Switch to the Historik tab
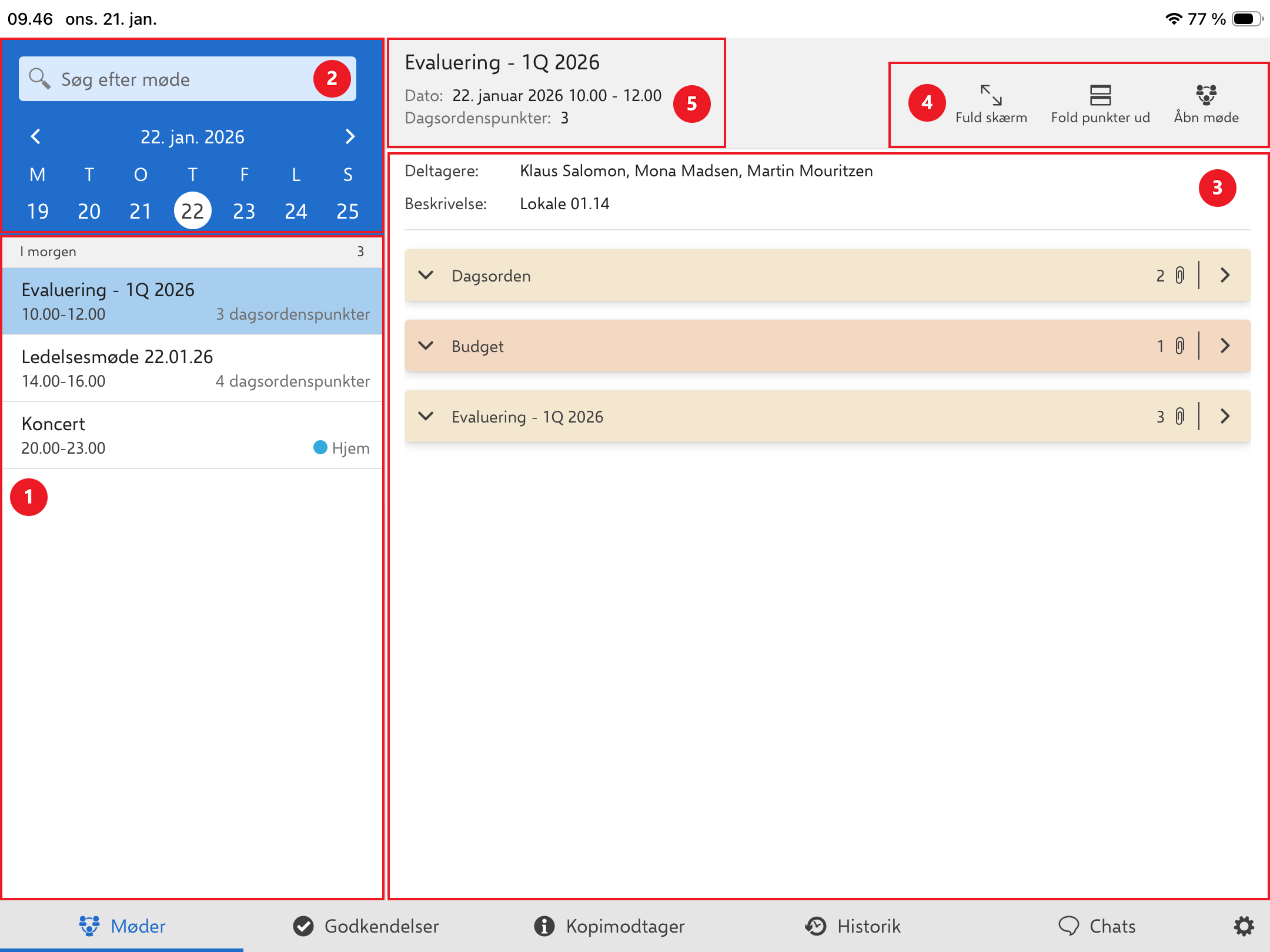Image resolution: width=1270 pixels, height=952 pixels. pyautogui.click(x=853, y=926)
